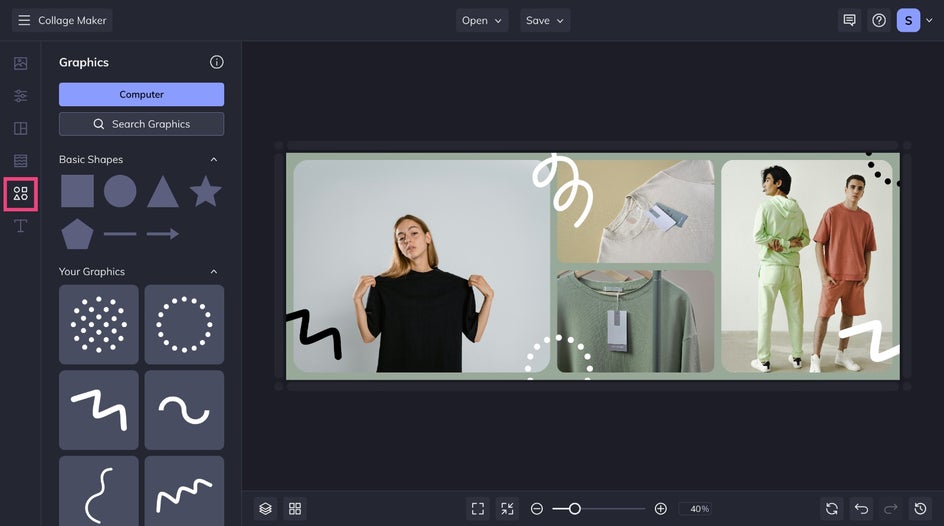
Task: Collapse the Basic Shapes section
Action: coord(214,159)
